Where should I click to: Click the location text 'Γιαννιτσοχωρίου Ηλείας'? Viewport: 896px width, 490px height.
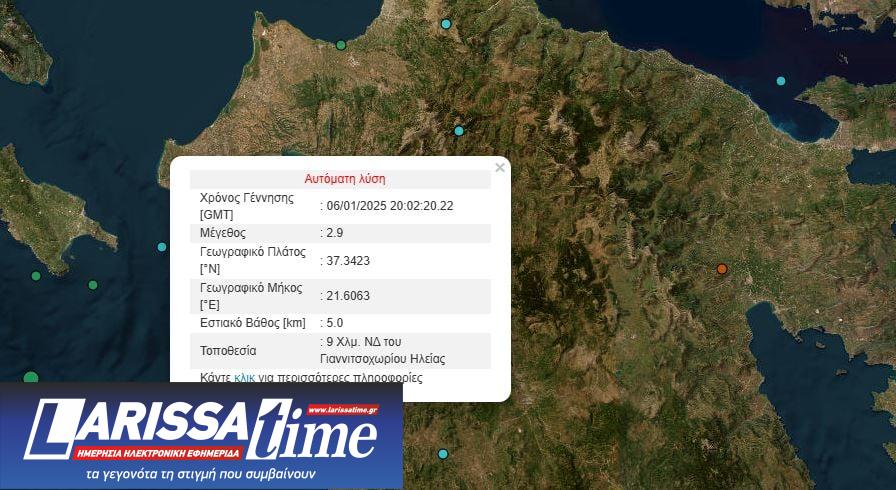(382, 358)
